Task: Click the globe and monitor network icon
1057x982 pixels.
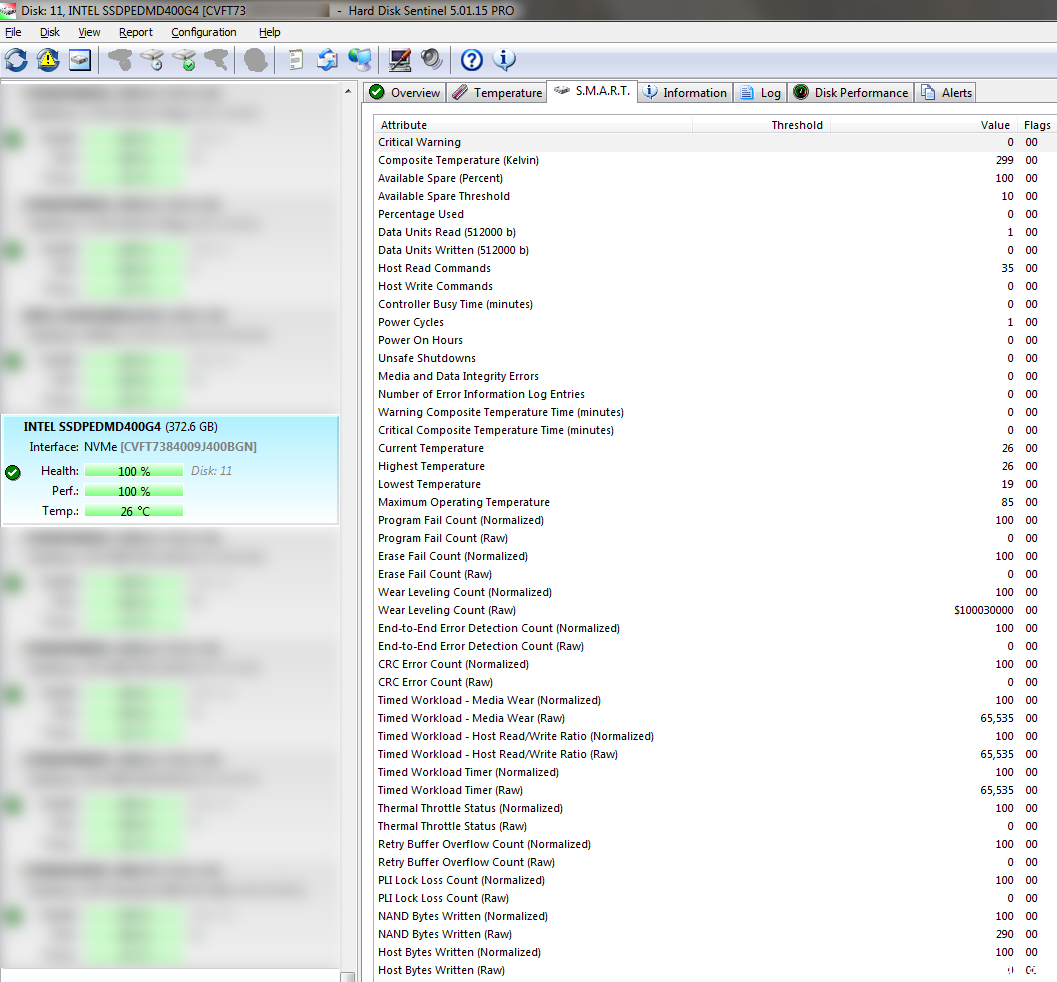Action: [360, 60]
